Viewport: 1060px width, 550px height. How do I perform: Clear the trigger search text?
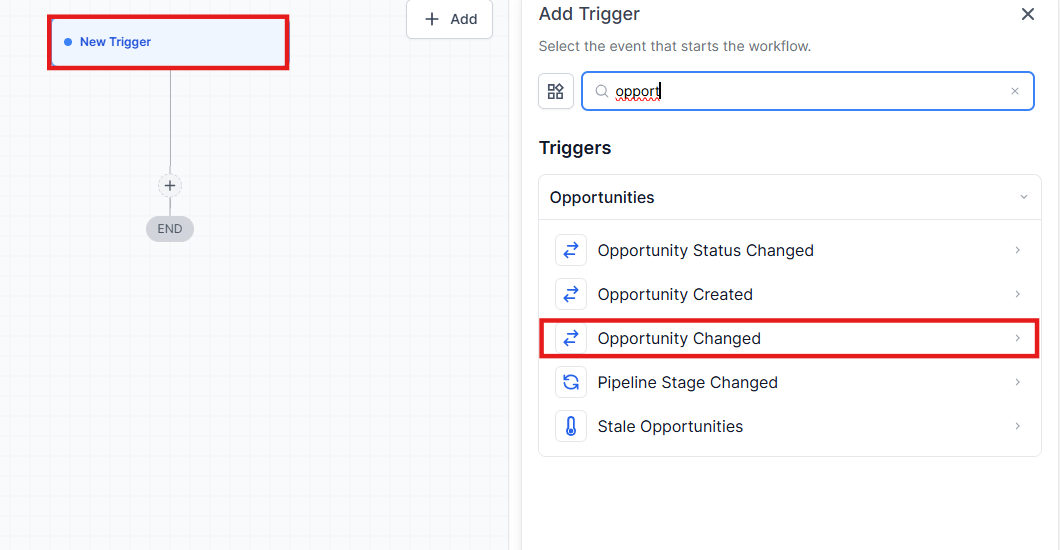click(x=1015, y=91)
